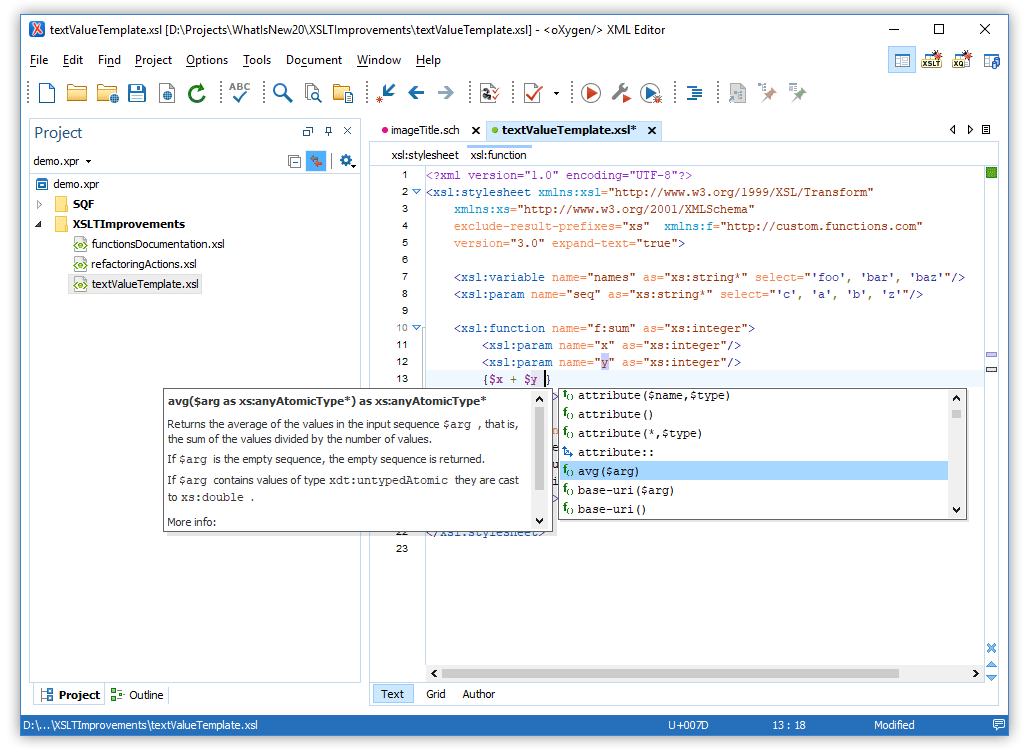This screenshot has width=1030, height=750.
Task: Choose avg($arg) from completion list
Action: pyautogui.click(x=753, y=471)
